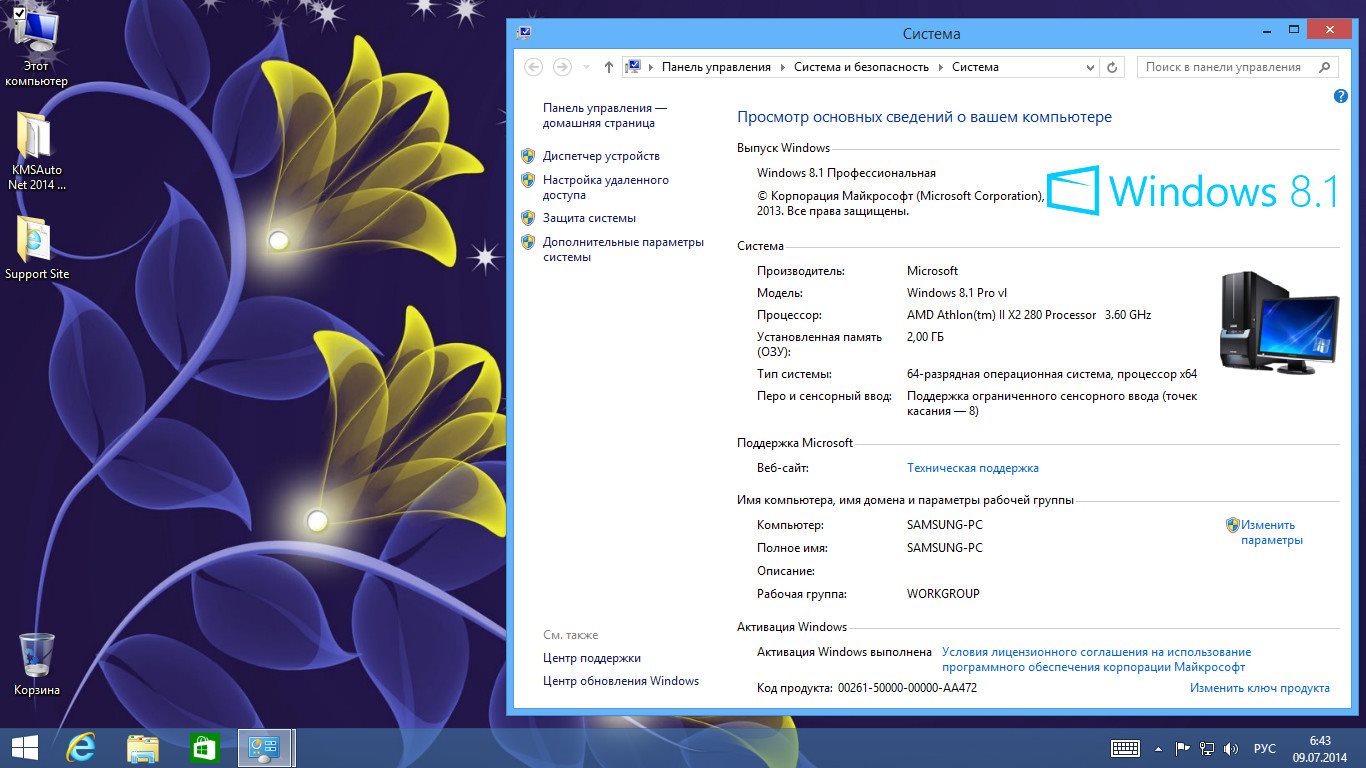
Task: Show hidden tray icons arrow
Action: click(1158, 748)
